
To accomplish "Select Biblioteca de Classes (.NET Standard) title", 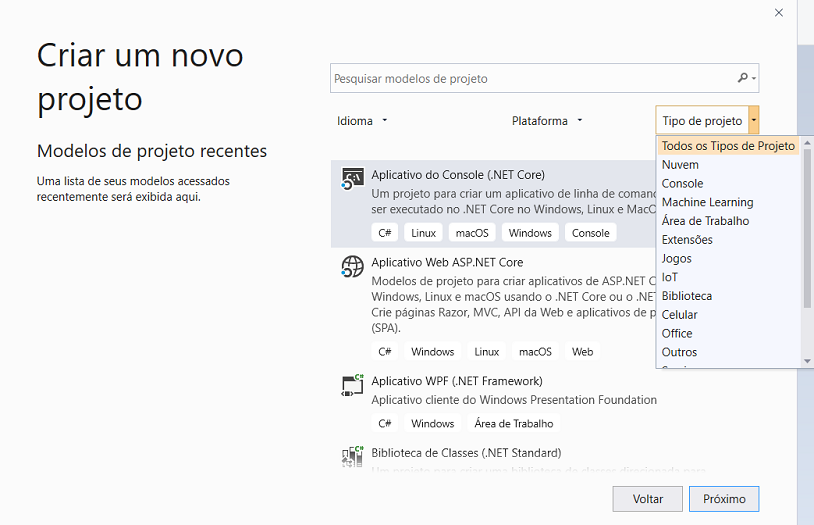I will tap(466, 453).
